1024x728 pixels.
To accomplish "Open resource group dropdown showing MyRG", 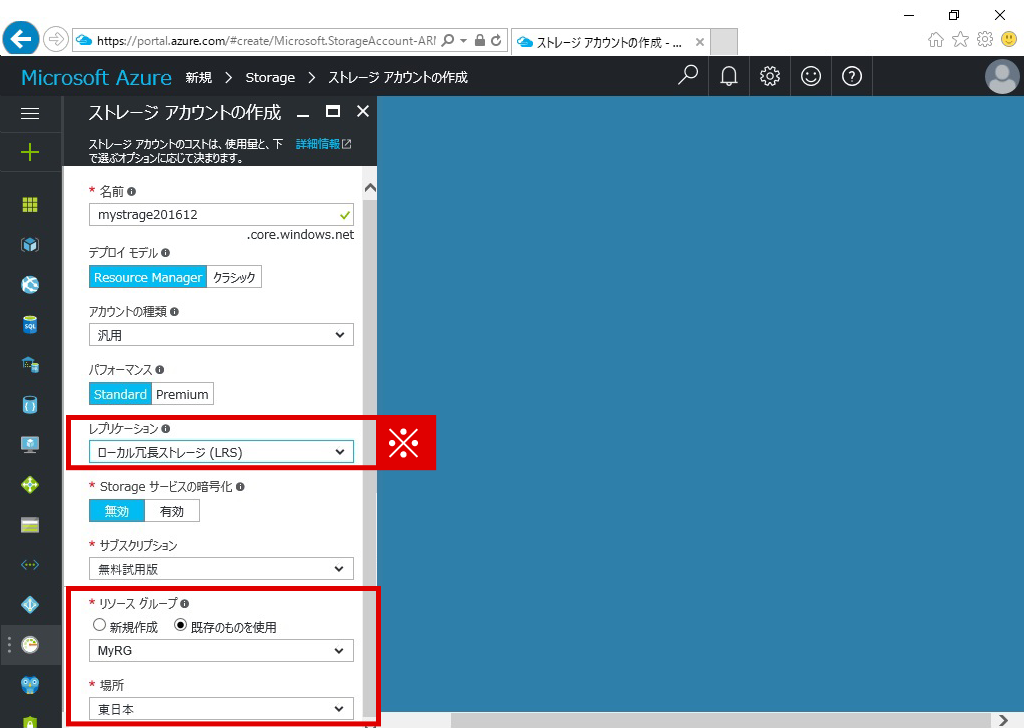I will tap(221, 650).
